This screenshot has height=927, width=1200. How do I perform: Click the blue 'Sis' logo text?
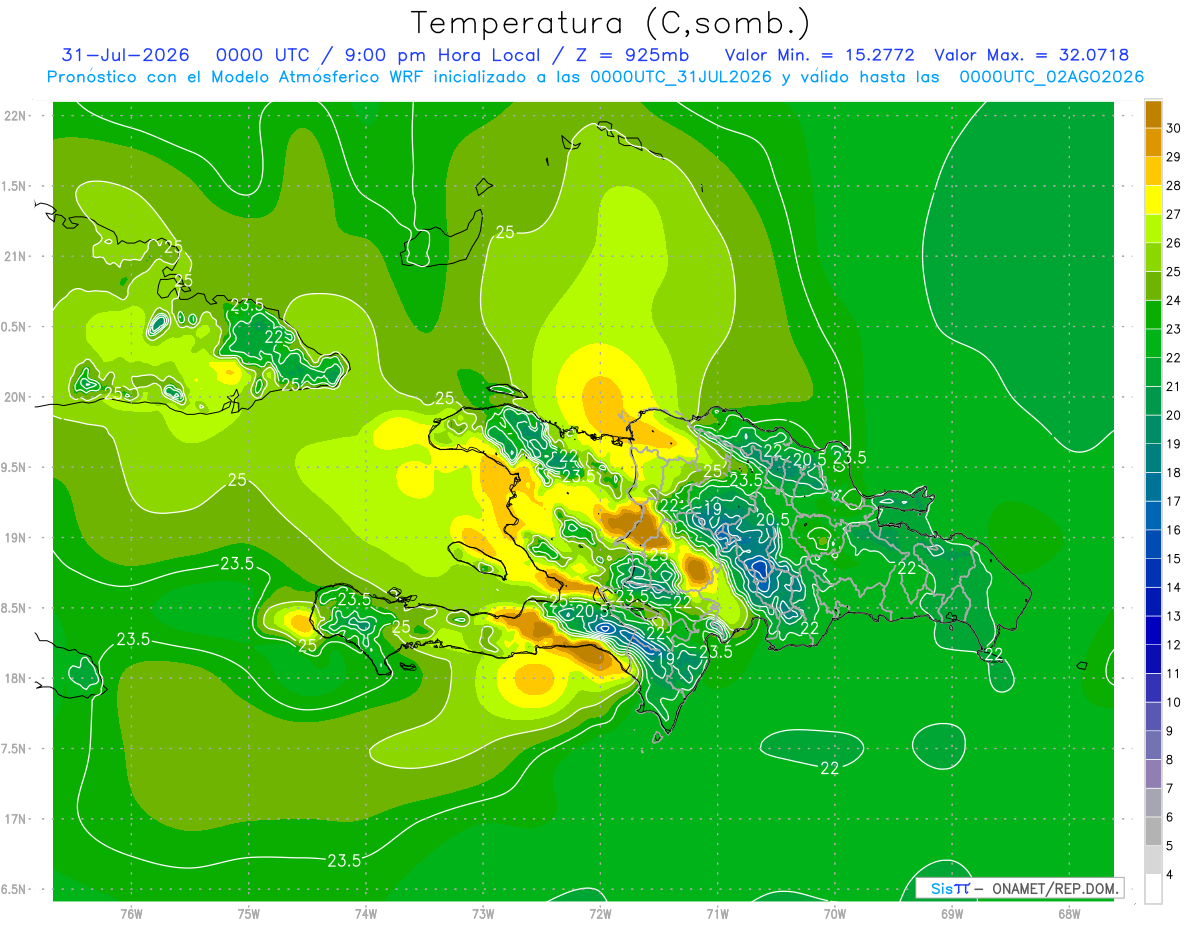click(942, 888)
